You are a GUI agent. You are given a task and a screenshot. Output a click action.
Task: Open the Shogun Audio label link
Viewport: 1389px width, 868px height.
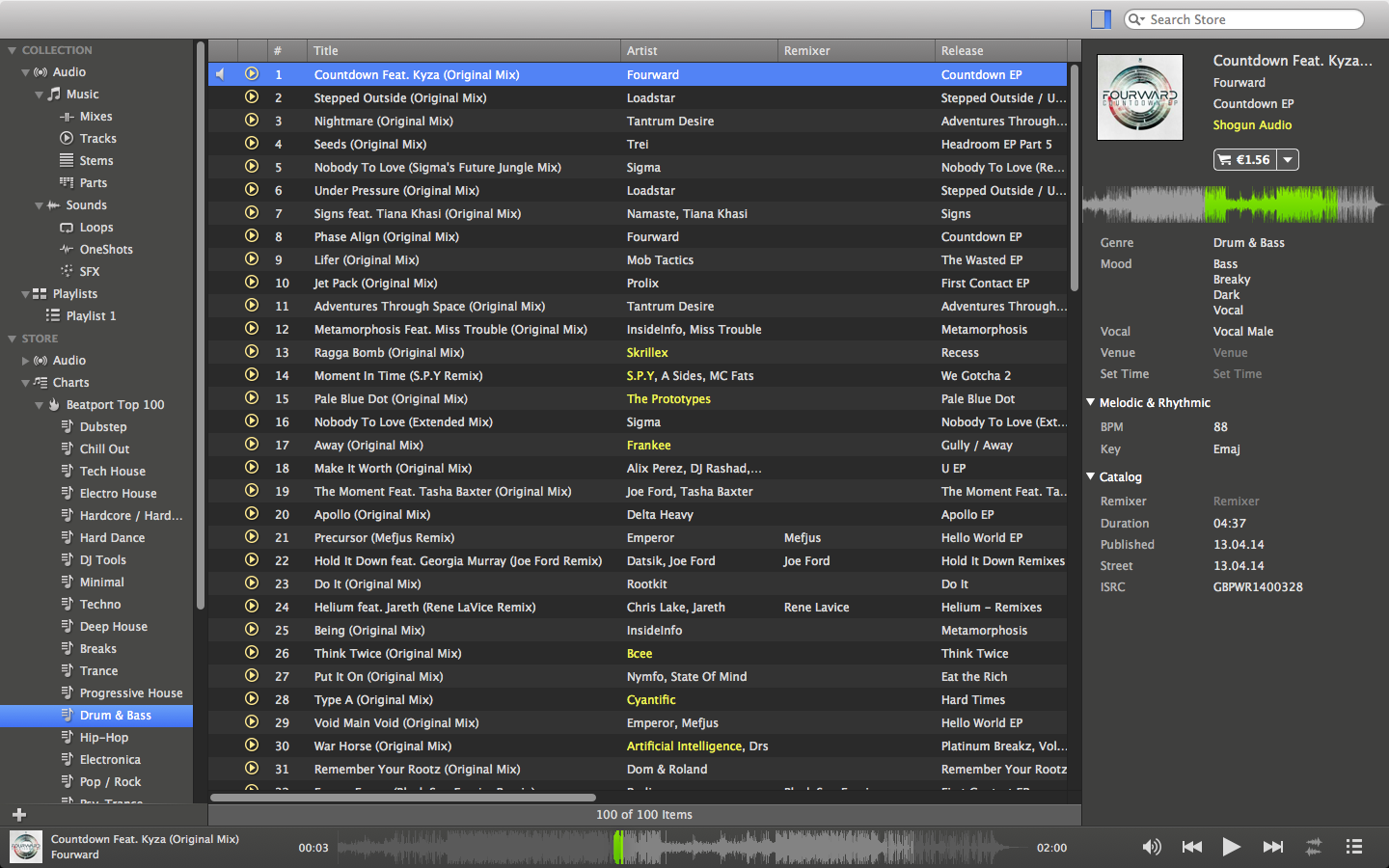click(x=1252, y=125)
